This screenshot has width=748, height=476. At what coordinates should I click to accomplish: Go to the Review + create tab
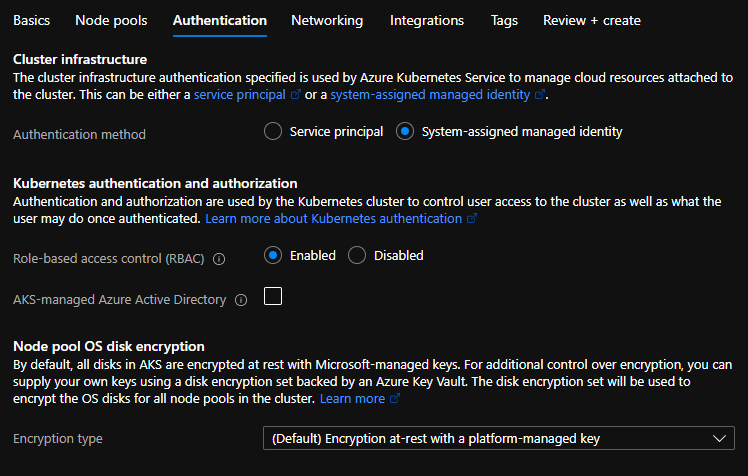point(592,21)
